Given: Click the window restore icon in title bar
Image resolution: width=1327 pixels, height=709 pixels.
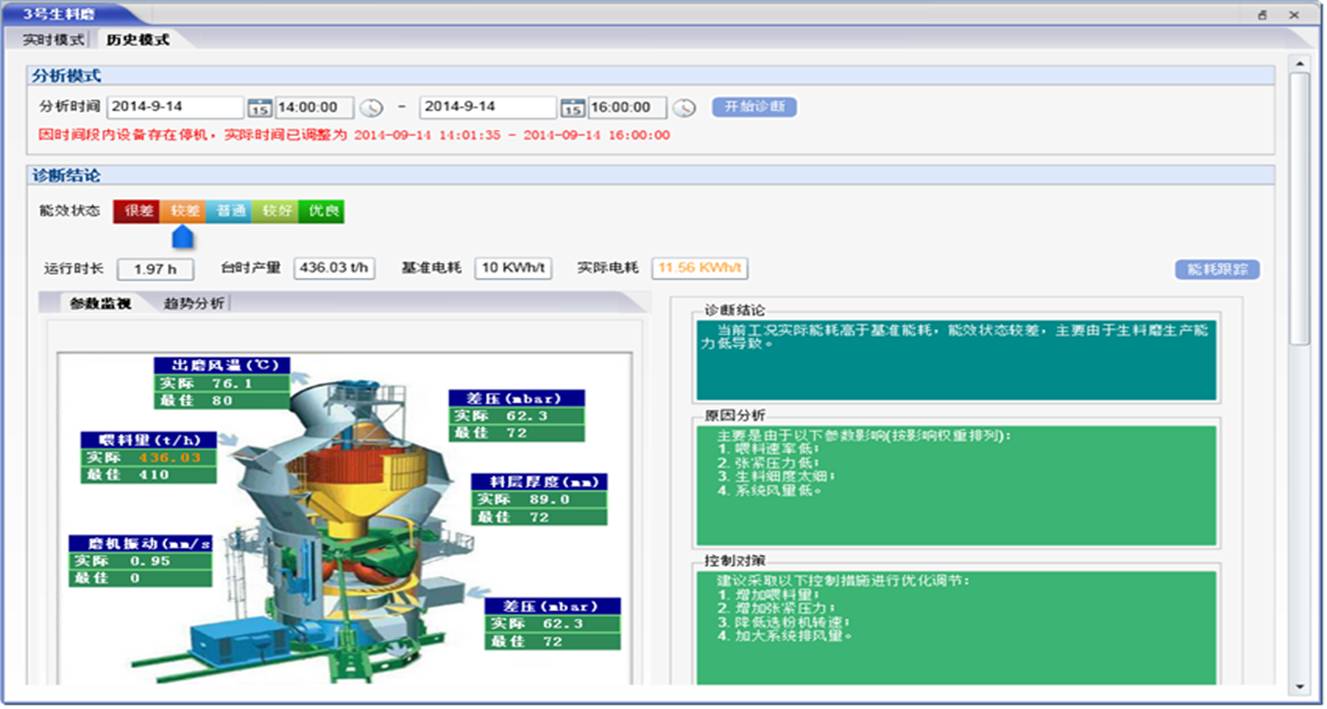Looking at the screenshot, I should click(1262, 15).
